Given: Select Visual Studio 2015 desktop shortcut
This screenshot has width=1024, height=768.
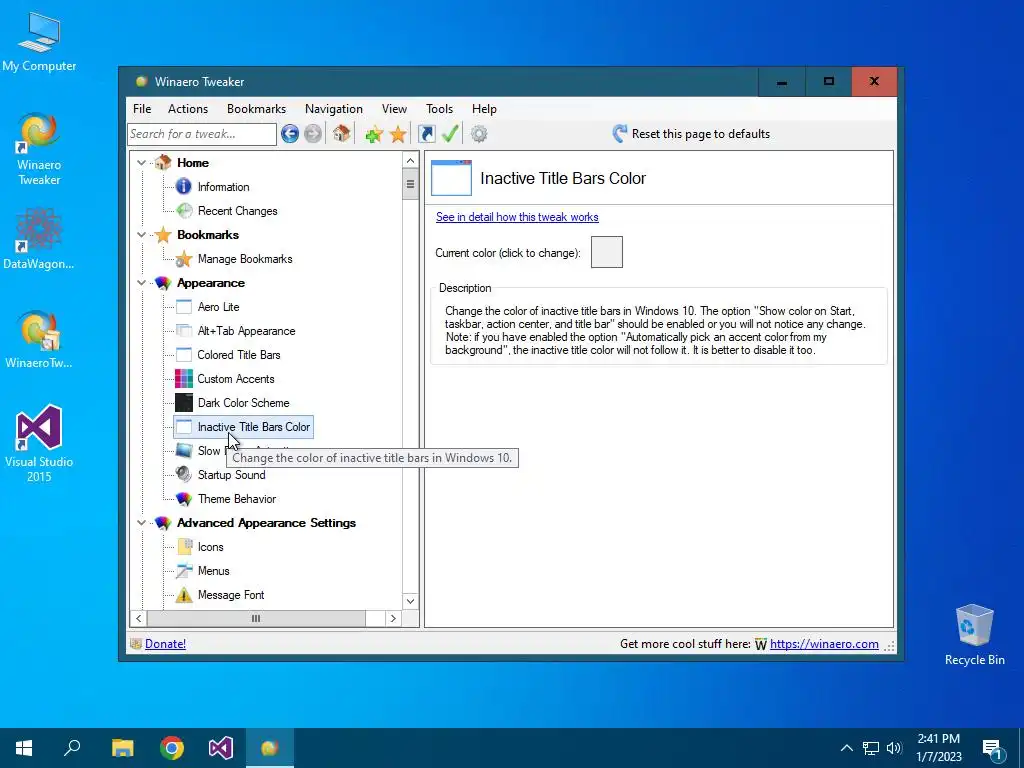Looking at the screenshot, I should point(39,444).
